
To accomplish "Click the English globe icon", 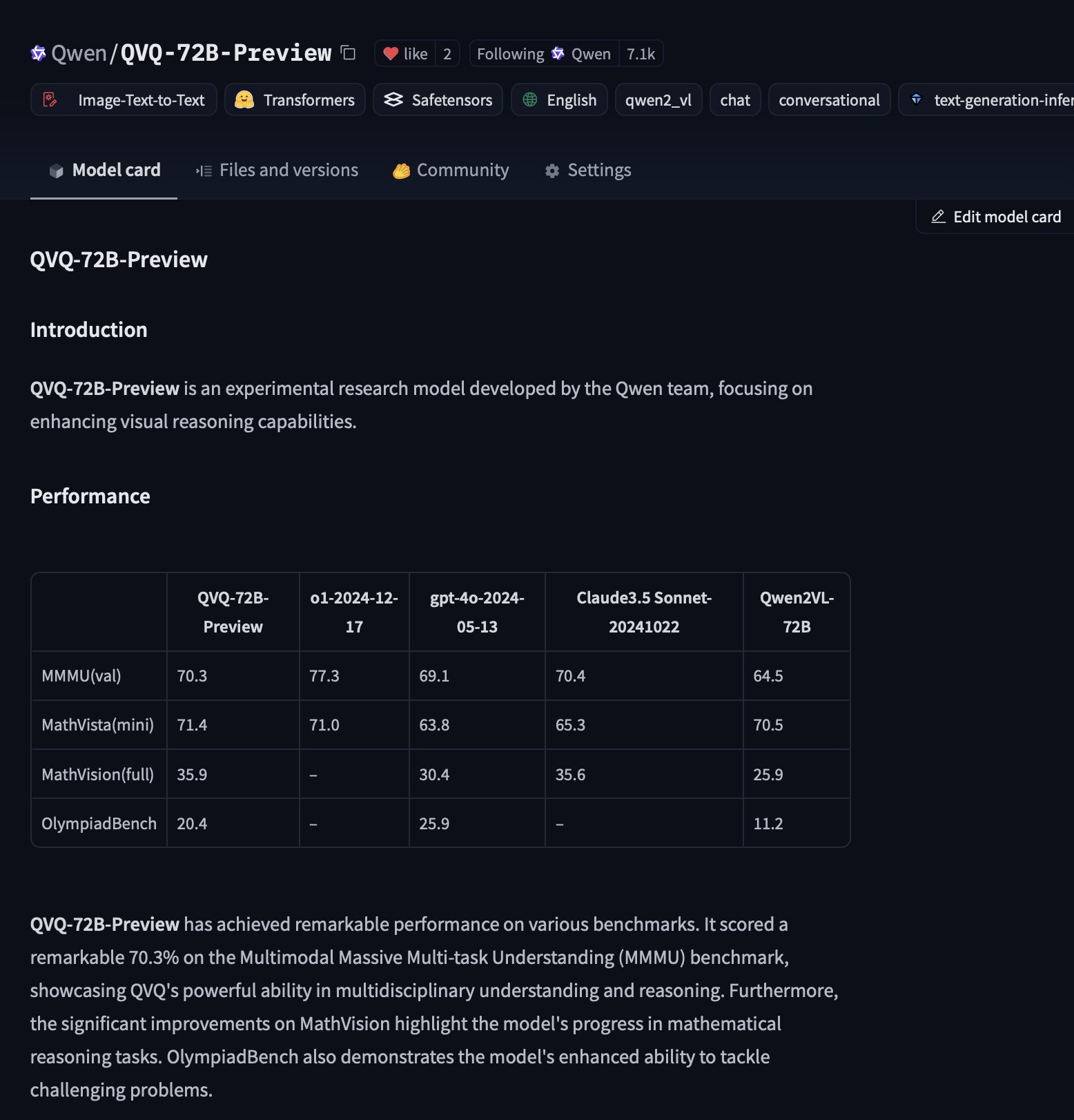I will [530, 99].
